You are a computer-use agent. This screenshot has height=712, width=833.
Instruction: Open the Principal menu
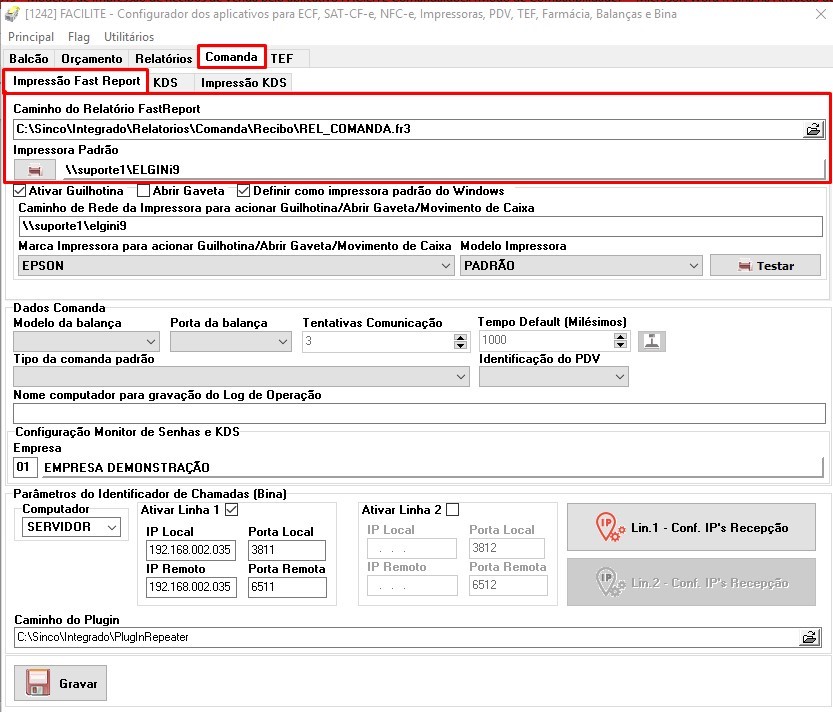(x=31, y=37)
